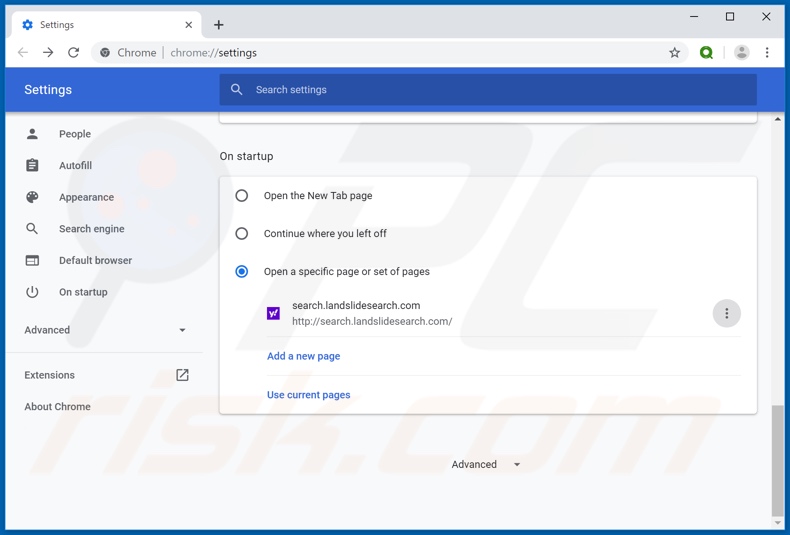Open the Appearance settings section

click(x=86, y=197)
